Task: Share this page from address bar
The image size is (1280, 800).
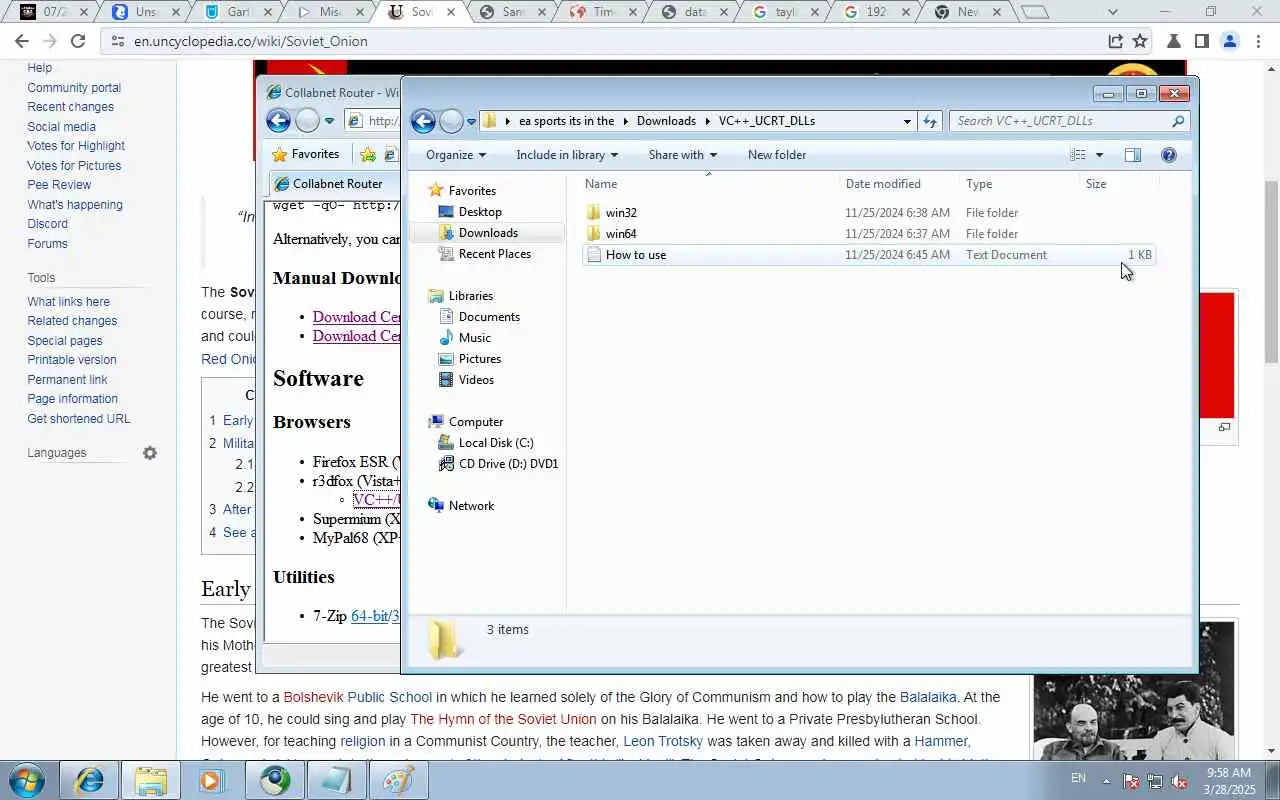Action: coord(1115,41)
